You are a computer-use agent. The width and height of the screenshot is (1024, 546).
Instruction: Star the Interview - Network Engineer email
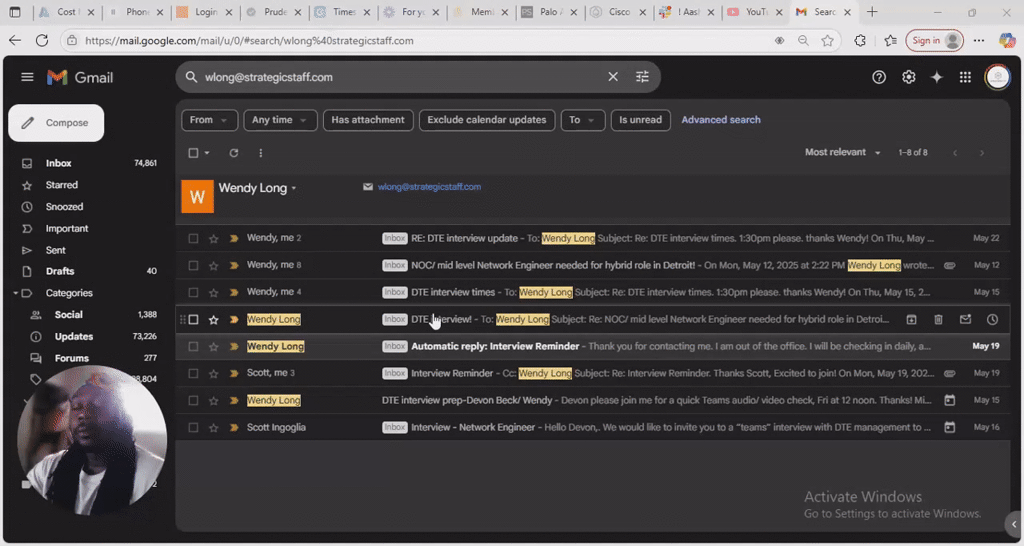coord(214,428)
